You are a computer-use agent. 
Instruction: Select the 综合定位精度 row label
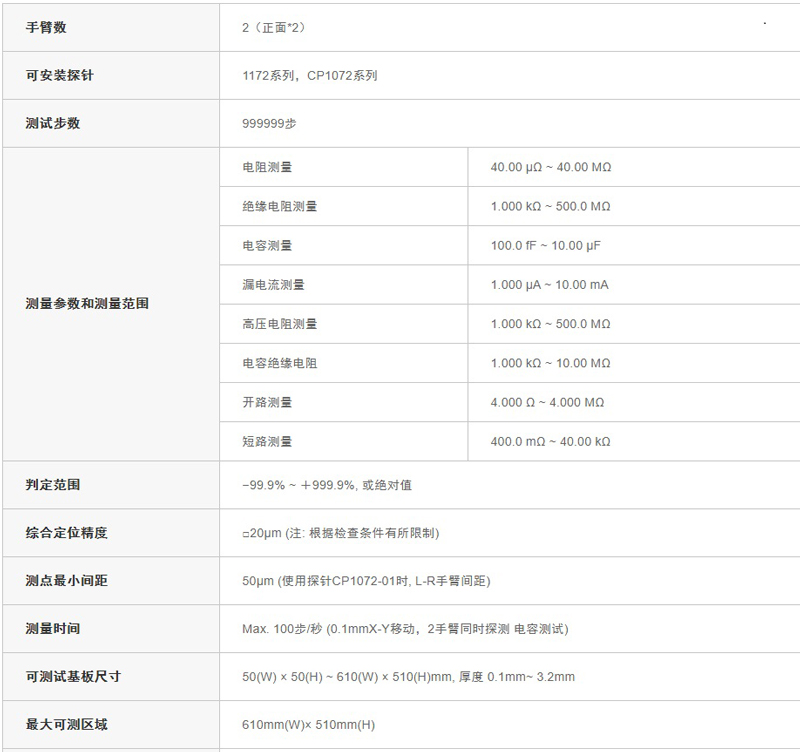pos(66,533)
